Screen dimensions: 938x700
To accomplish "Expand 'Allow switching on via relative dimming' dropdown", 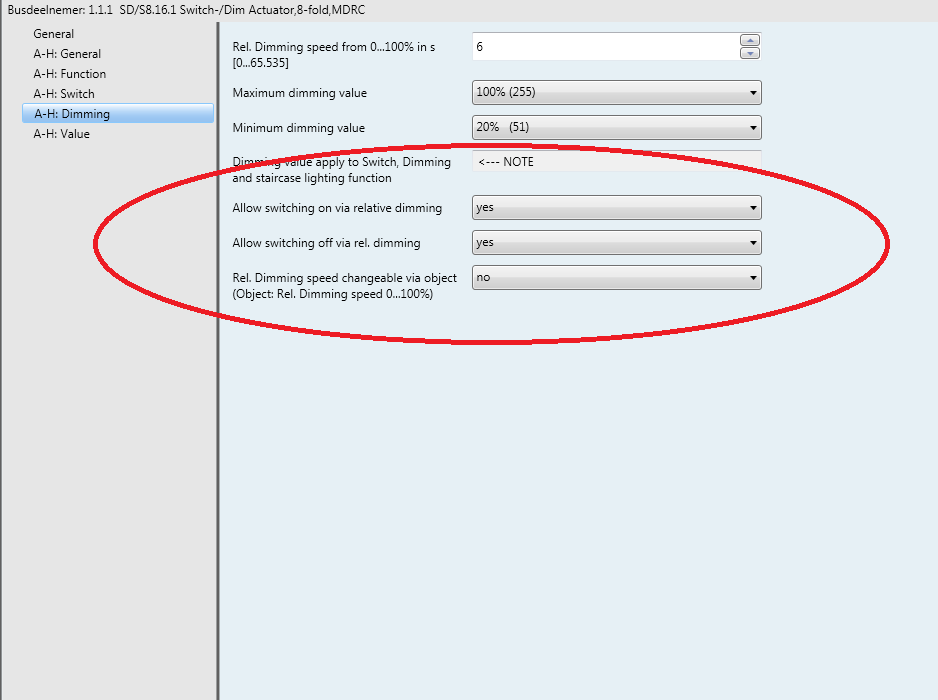I will click(x=616, y=208).
